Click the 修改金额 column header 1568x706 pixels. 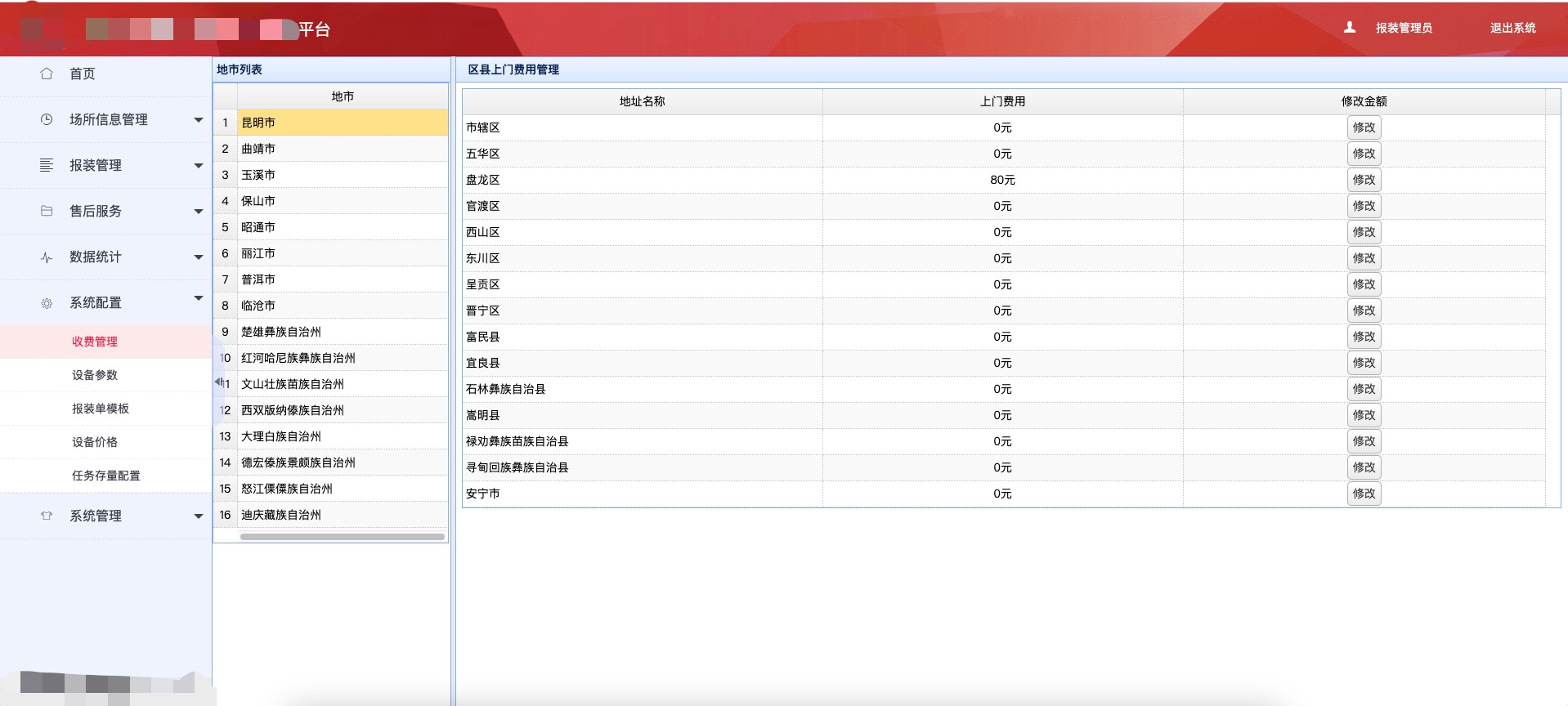click(x=1364, y=101)
